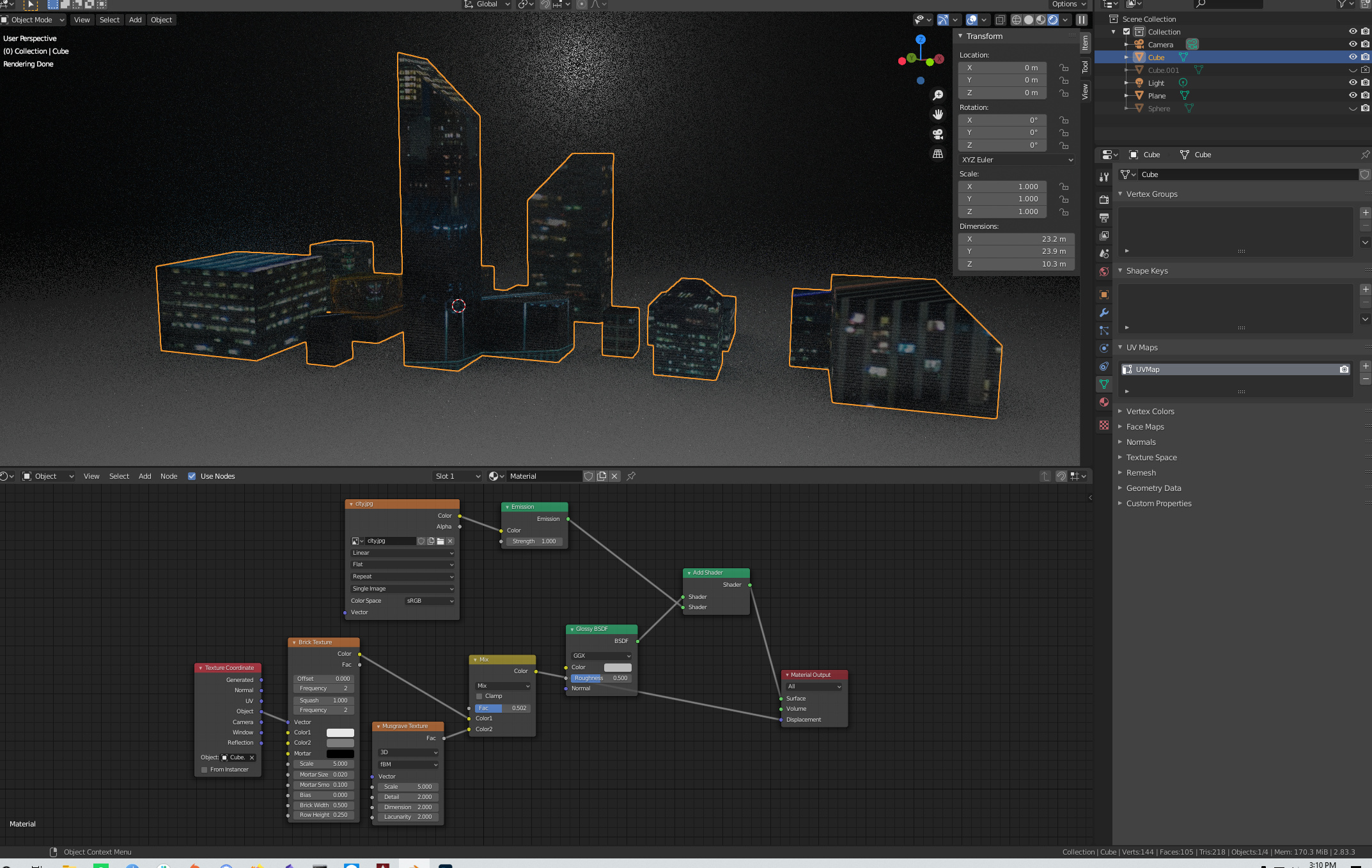Open the Modifier Properties tab (wrench icon)

pos(1103,312)
